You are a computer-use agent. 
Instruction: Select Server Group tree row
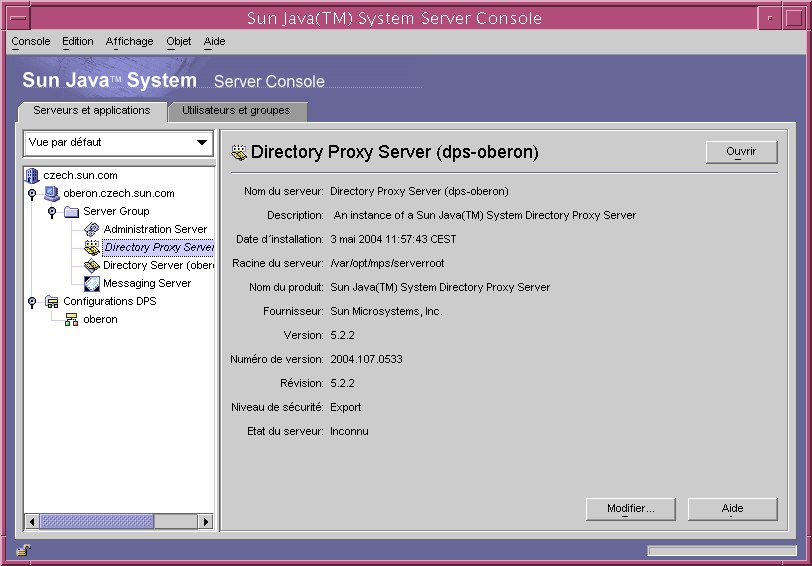(x=116, y=212)
